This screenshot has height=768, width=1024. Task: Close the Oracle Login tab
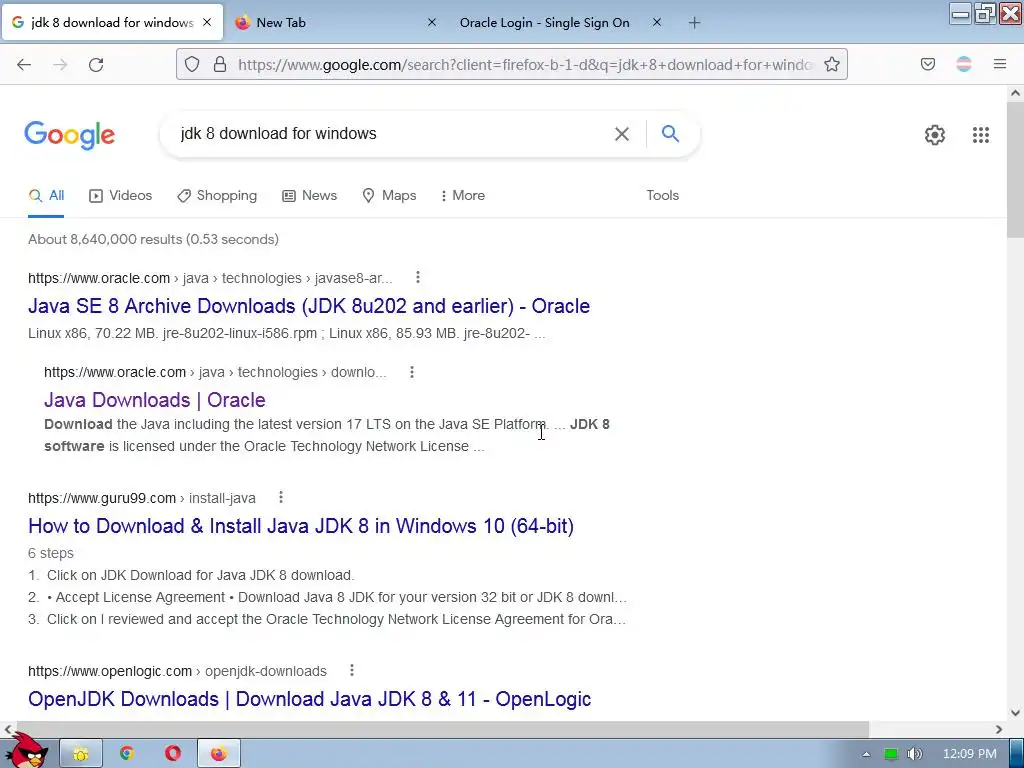coord(657,22)
